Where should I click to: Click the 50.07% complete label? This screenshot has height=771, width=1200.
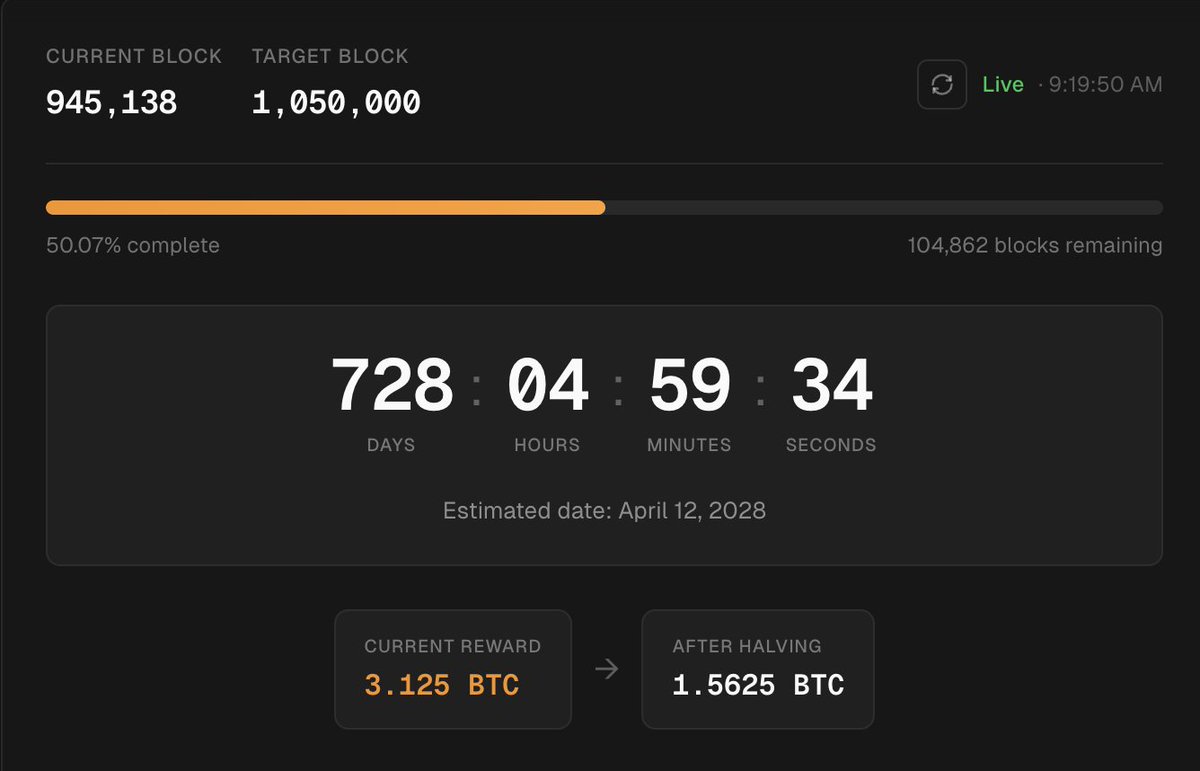pyautogui.click(x=132, y=245)
